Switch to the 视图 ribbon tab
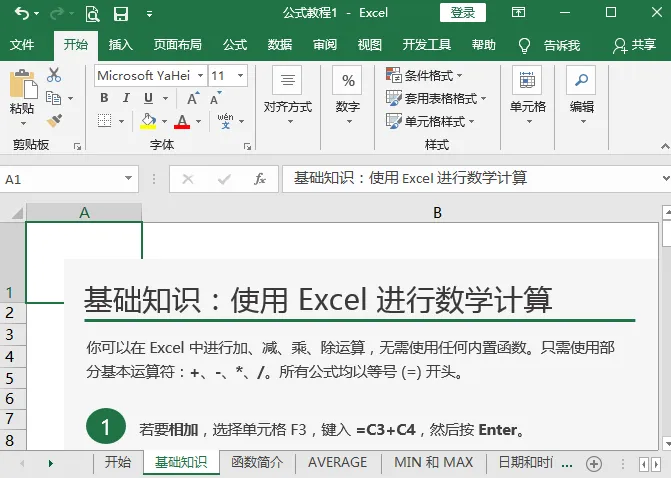Screen dimensions: 671x478 tap(369, 45)
